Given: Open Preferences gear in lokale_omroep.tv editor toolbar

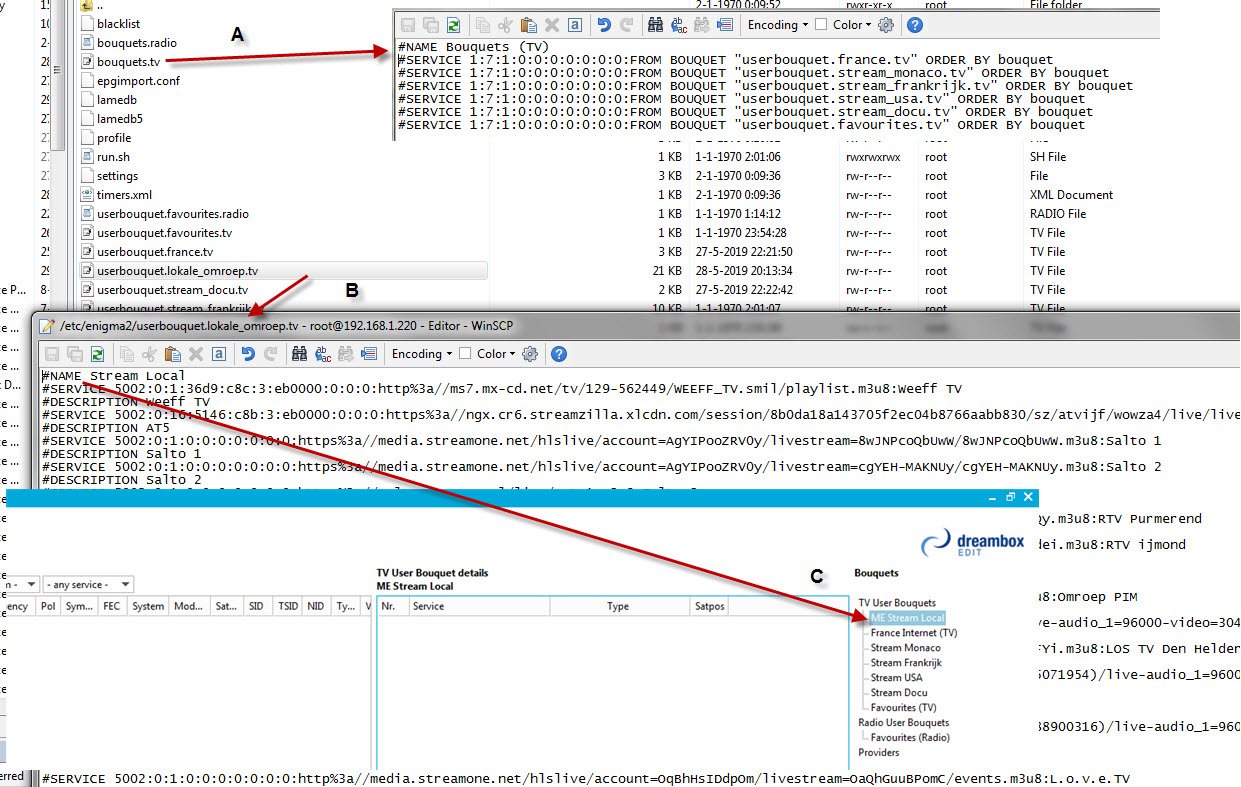Looking at the screenshot, I should 531,353.
